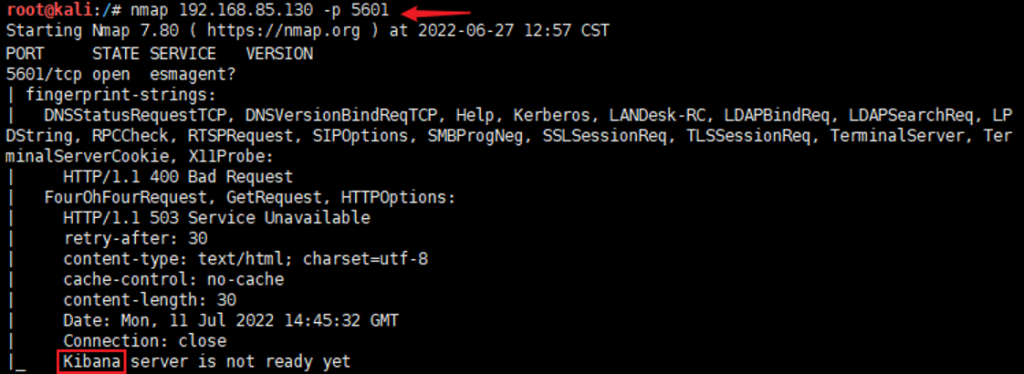Click the cache-control: no-cache line
This screenshot has height=374, width=1024.
(174, 279)
